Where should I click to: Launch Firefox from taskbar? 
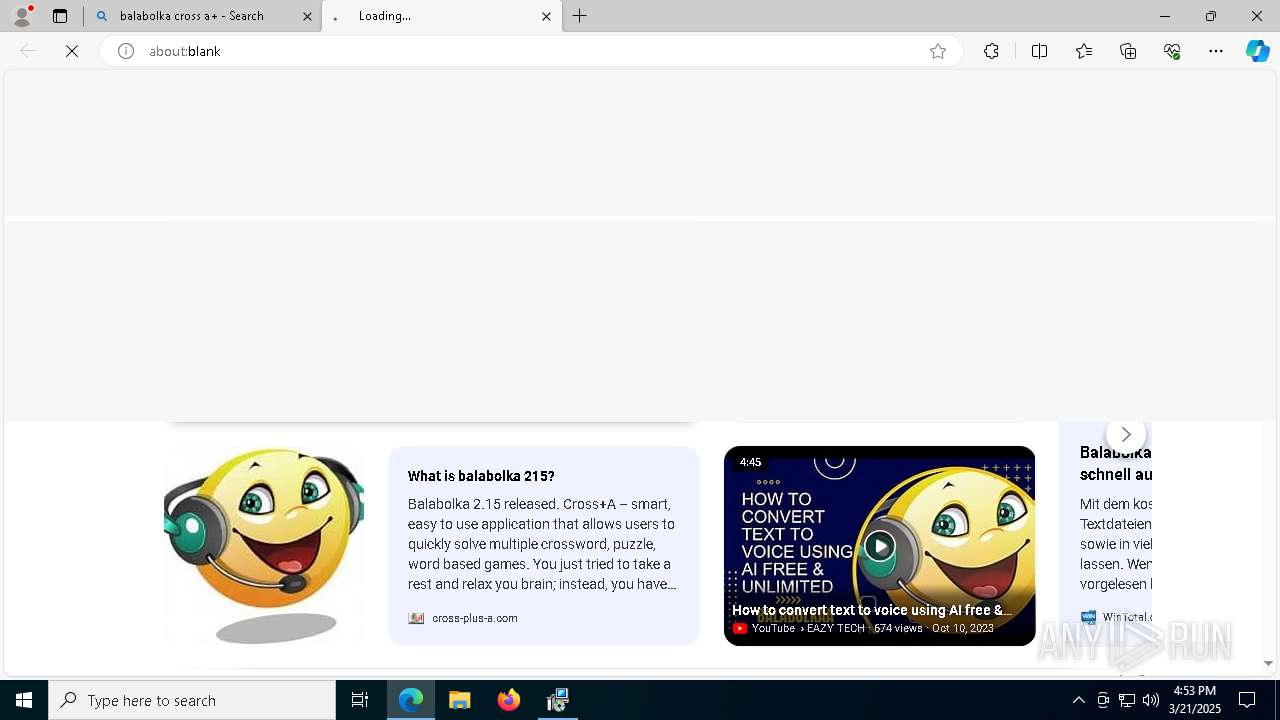pyautogui.click(x=509, y=700)
